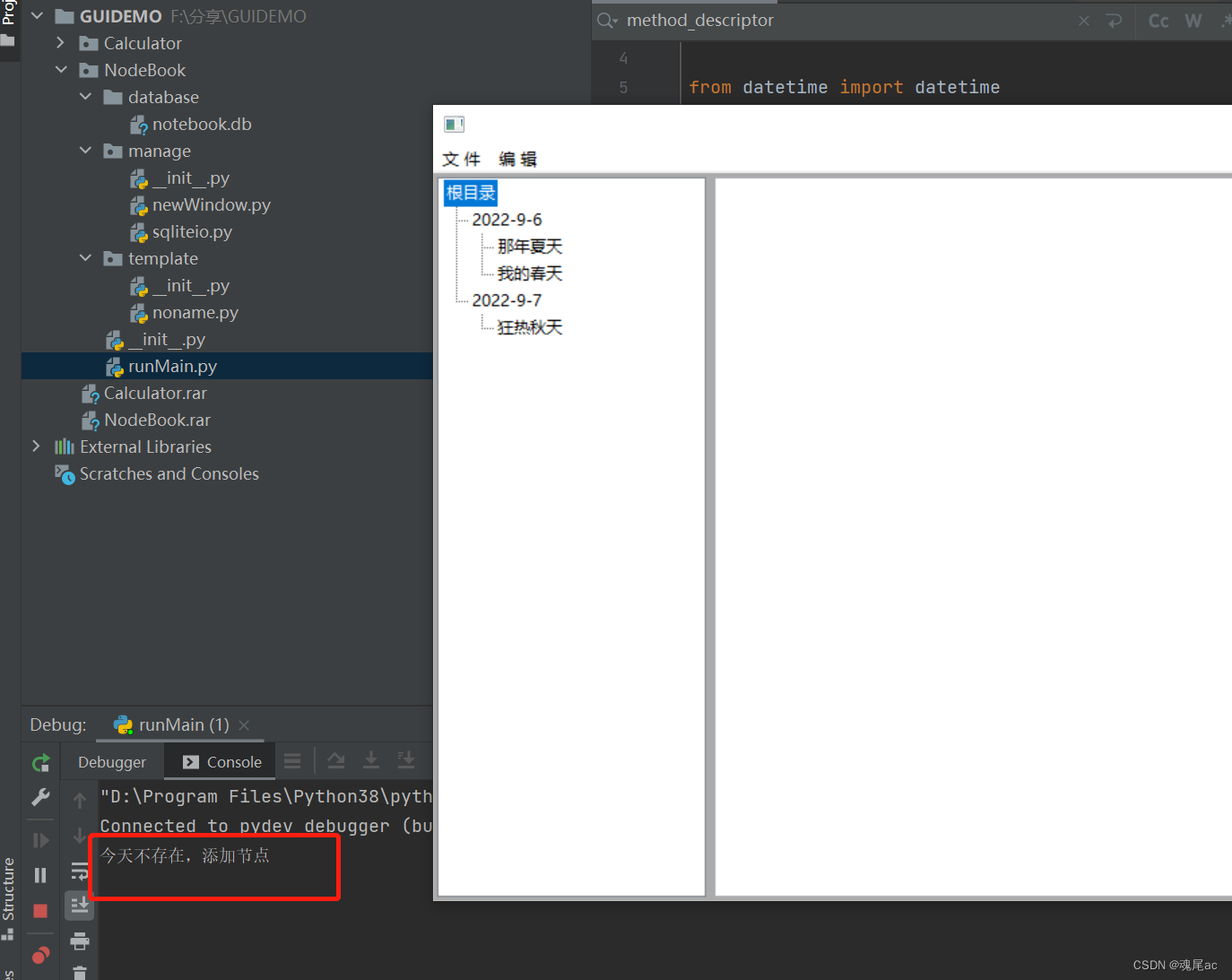The width and height of the screenshot is (1232, 980).
Task: Select 我的春天 note entry
Action: 530,273
